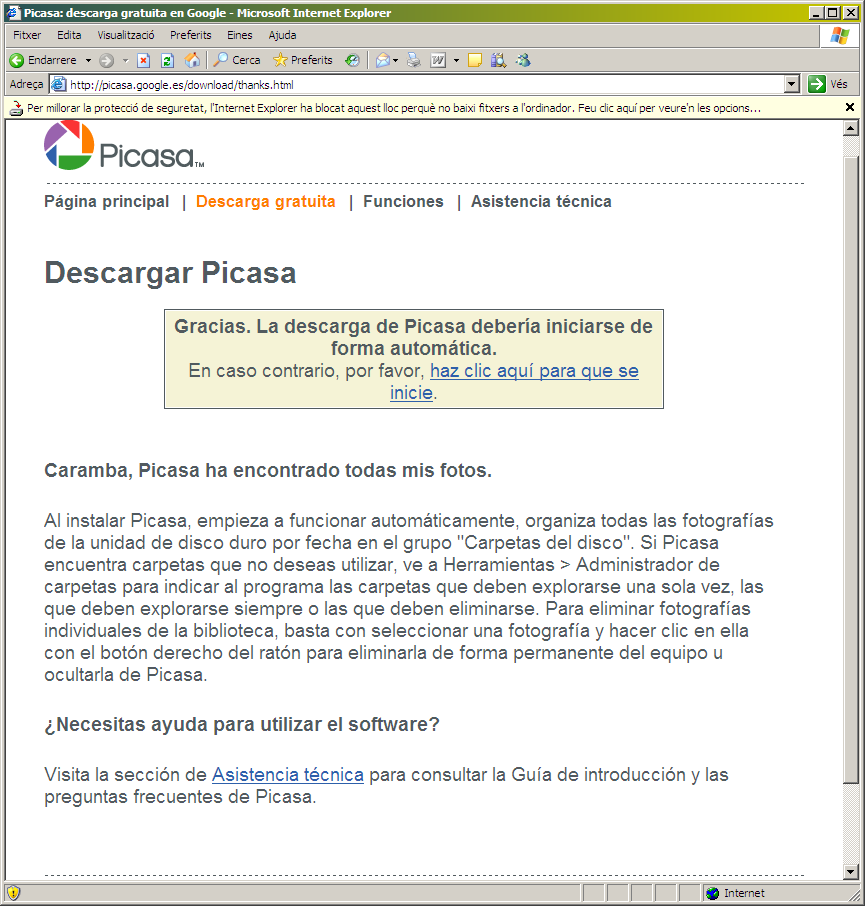This screenshot has width=865, height=906.
Task: Click the Picasa logo
Action: point(124,145)
